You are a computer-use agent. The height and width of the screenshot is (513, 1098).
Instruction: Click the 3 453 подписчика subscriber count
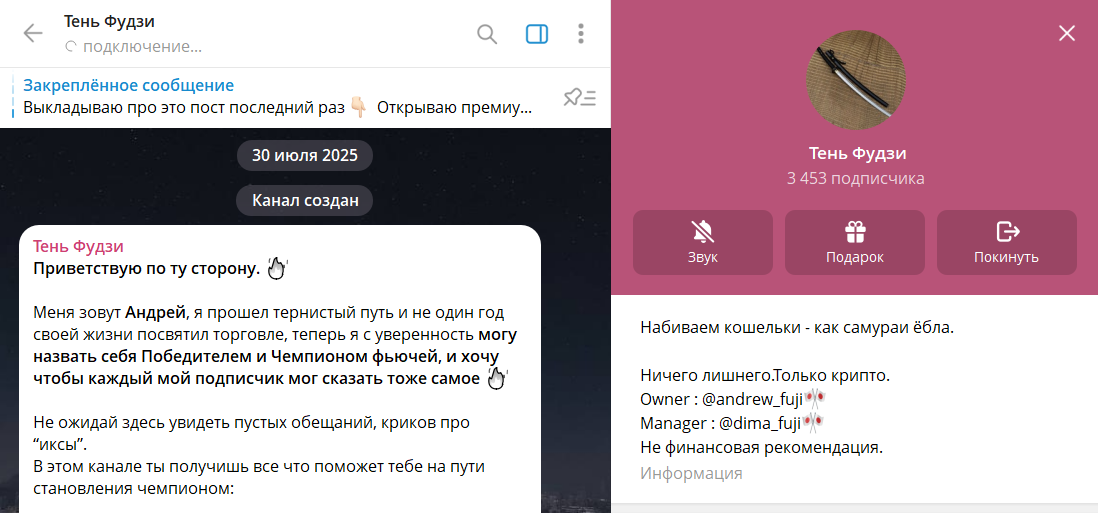point(856,179)
